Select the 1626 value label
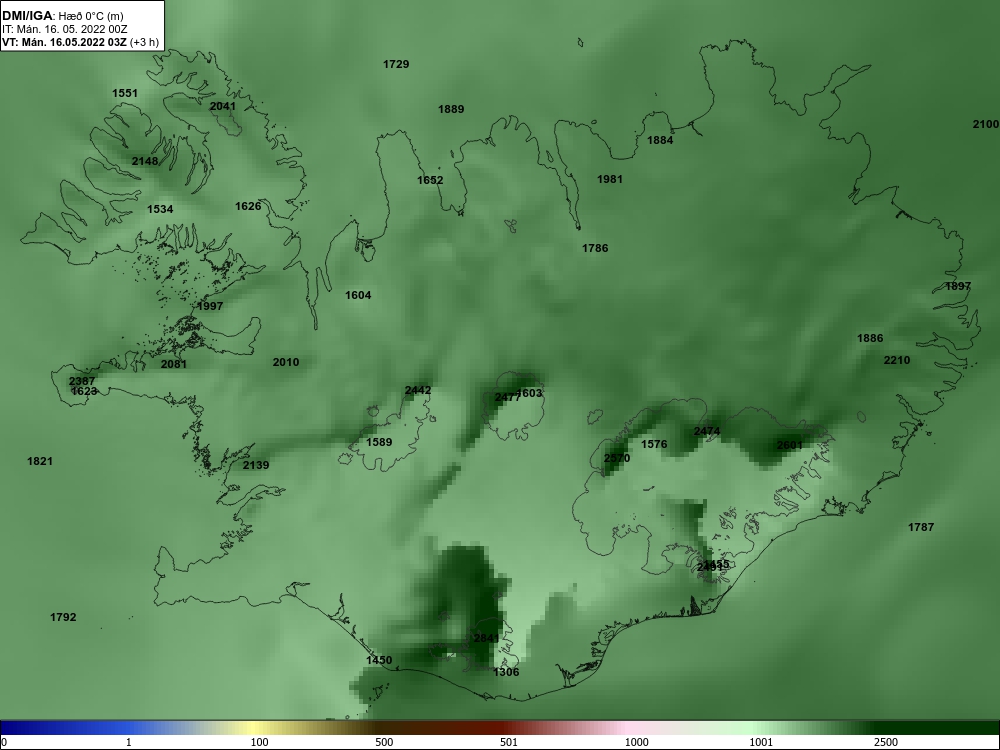Screen dimensions: 1000x750 (248, 206)
